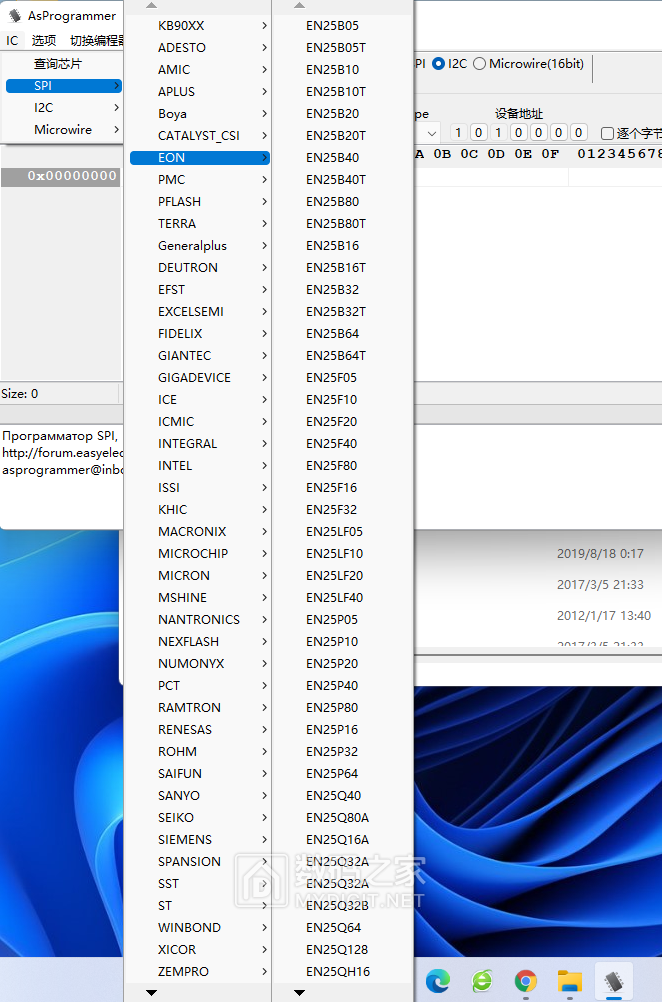This screenshot has height=1002, width=662.
Task: Click the AsProgrammer title bar chip icon
Action: click(x=14, y=15)
